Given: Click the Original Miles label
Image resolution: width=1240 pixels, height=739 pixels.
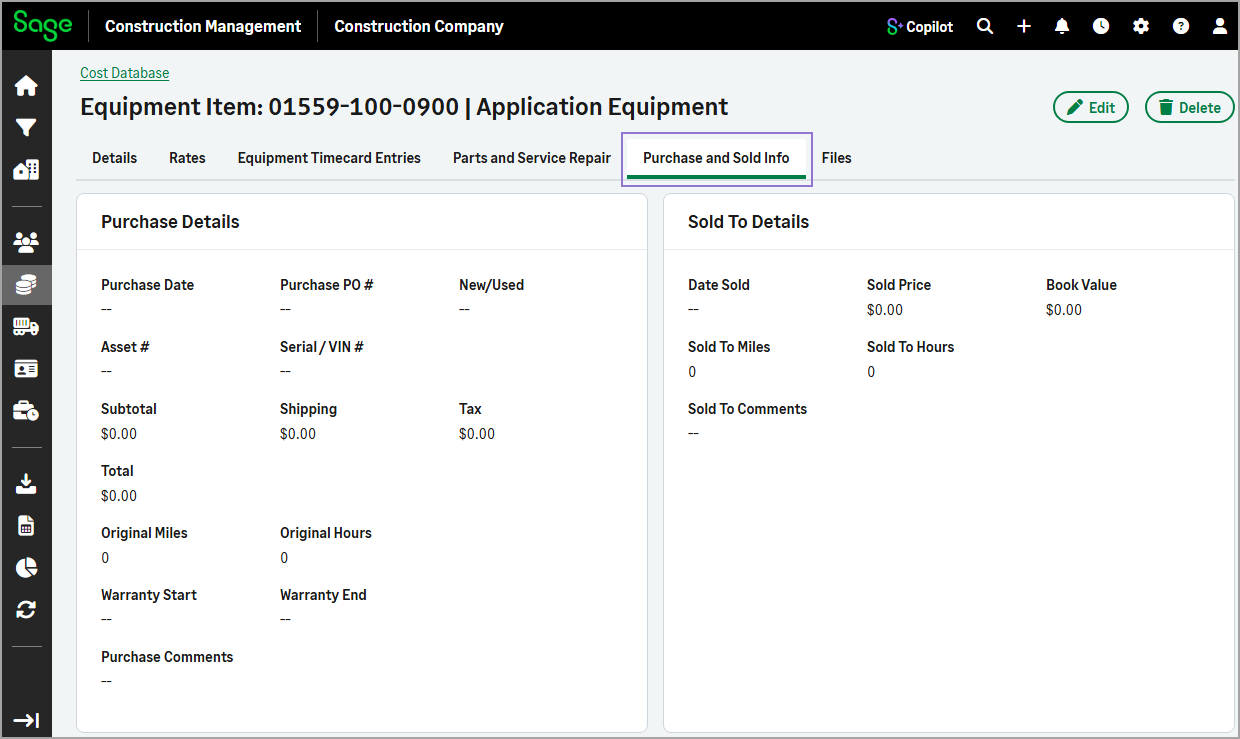Looking at the screenshot, I should point(144,533).
